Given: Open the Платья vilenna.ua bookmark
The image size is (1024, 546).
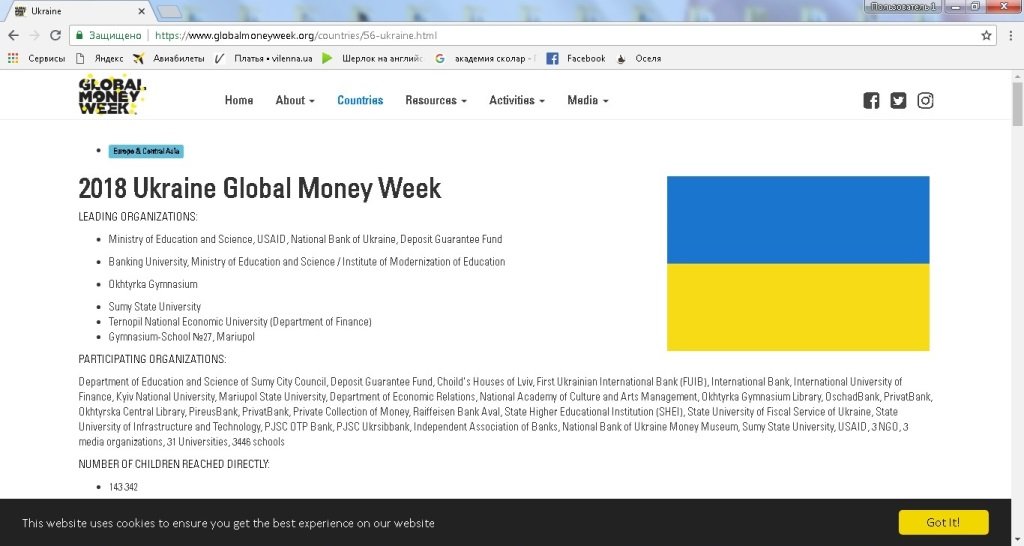Looking at the screenshot, I should [x=263, y=58].
